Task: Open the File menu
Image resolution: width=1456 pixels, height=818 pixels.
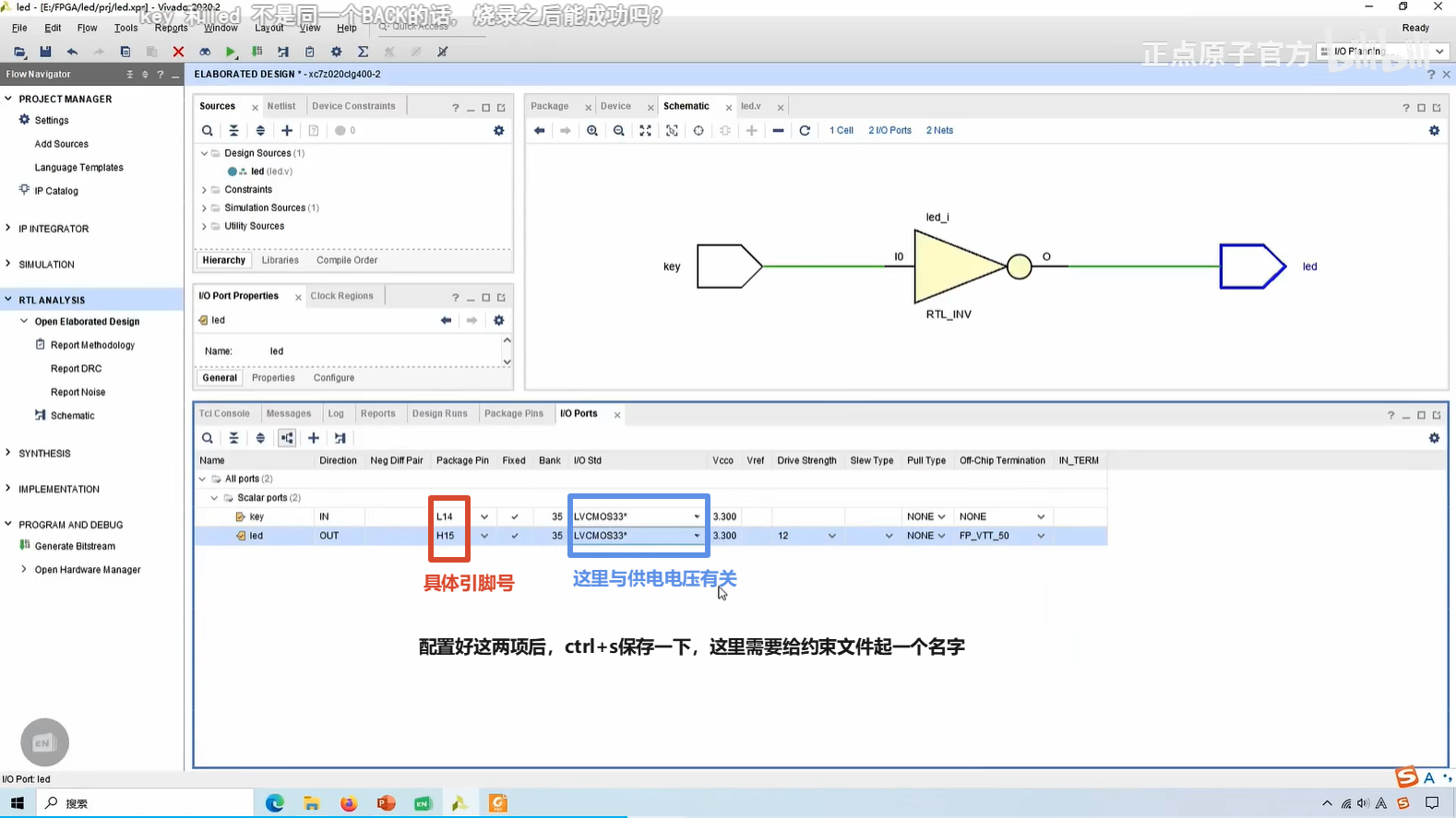Action: click(x=19, y=28)
